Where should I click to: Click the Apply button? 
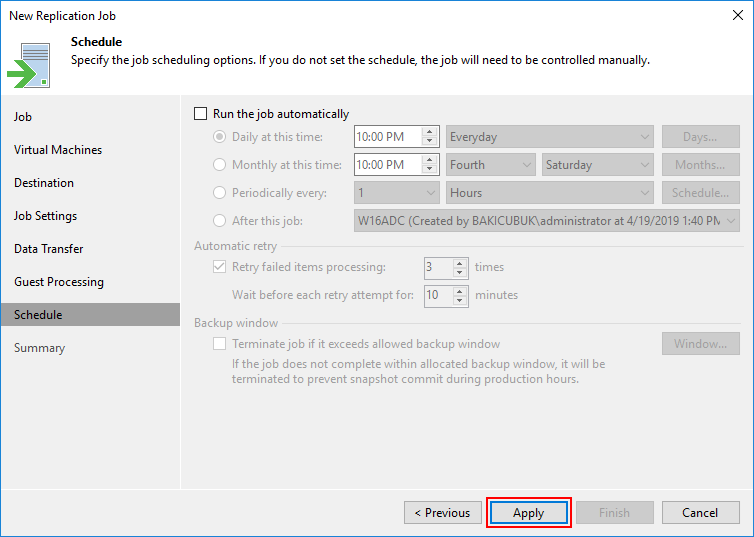pos(528,513)
